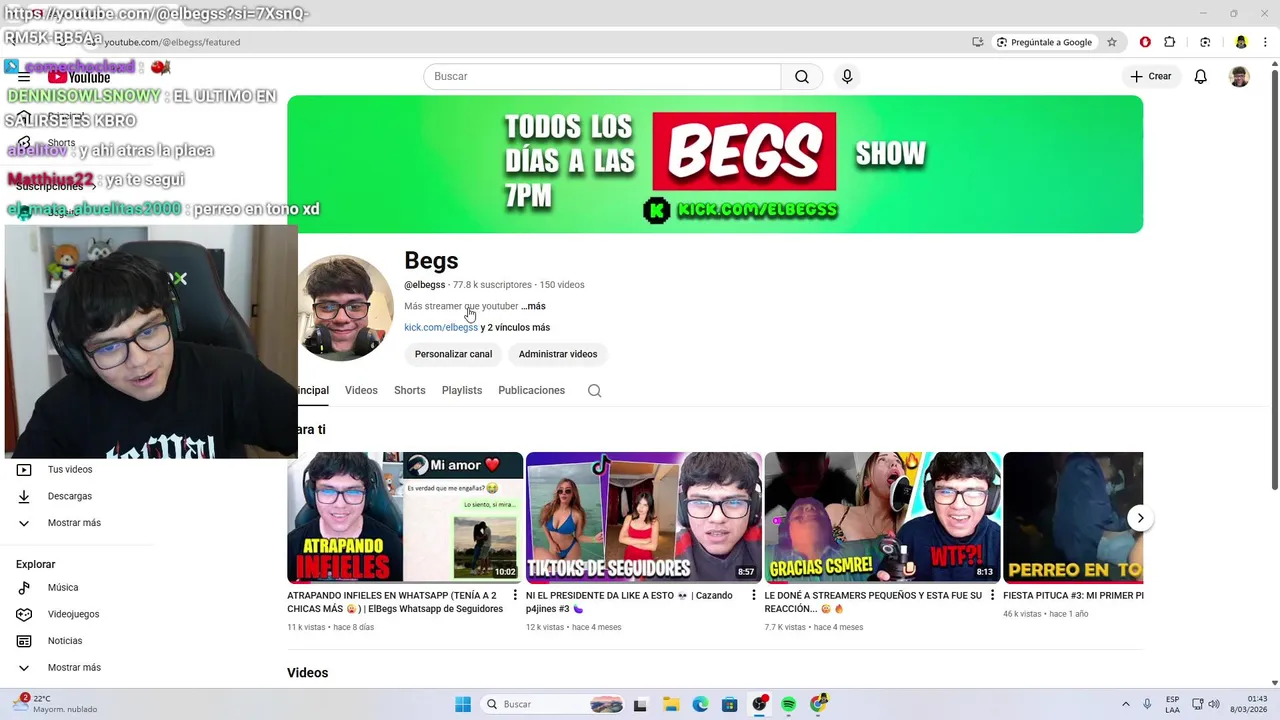This screenshot has height=720, width=1280.
Task: Bookmark this page with the star icon
Action: coord(1112,42)
